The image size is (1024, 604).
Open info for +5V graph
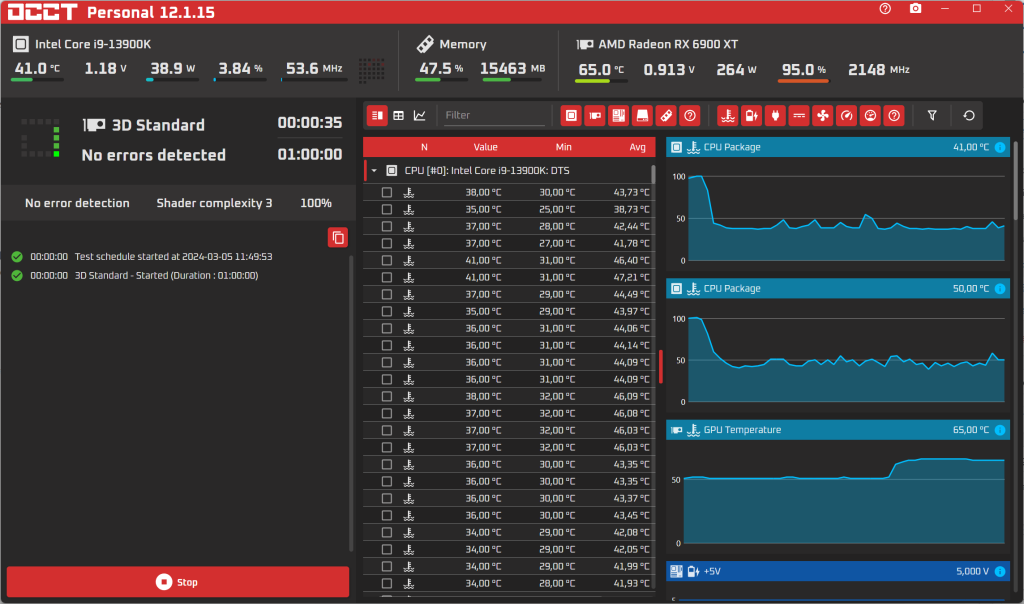1000,571
